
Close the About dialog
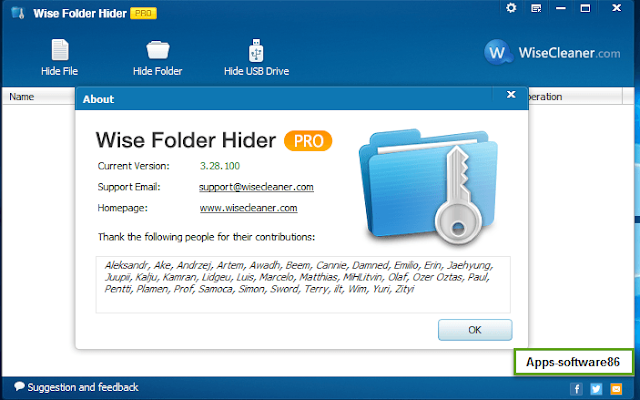[x=511, y=95]
